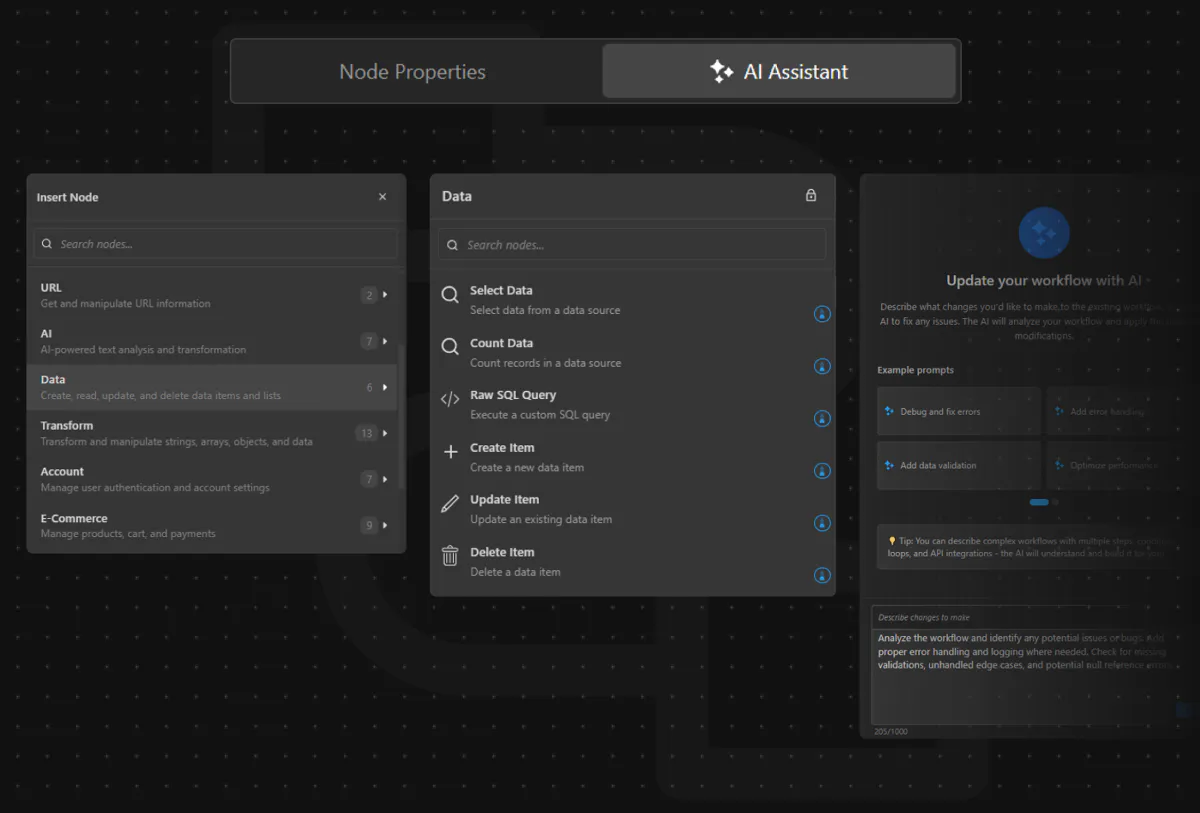1200x813 pixels.
Task: Click the Insert Node search field
Action: pos(216,244)
